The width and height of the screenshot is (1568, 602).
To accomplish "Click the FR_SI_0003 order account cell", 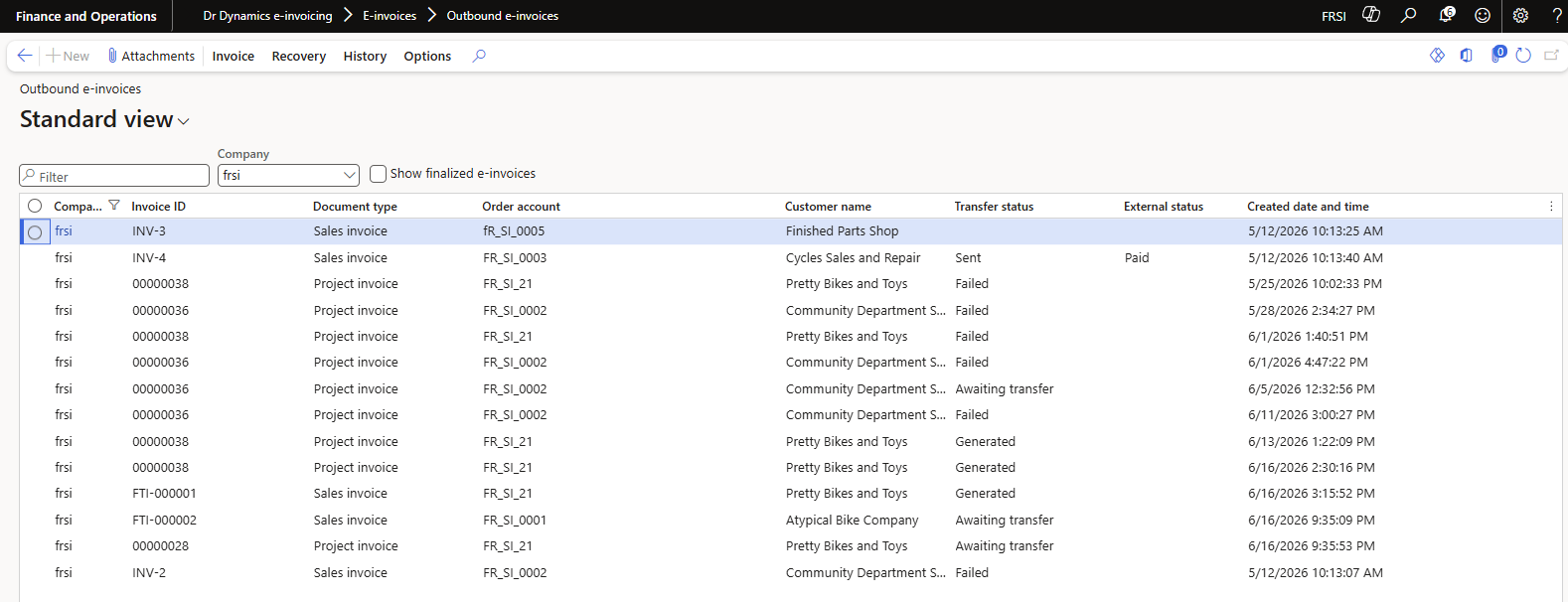I will (x=515, y=257).
